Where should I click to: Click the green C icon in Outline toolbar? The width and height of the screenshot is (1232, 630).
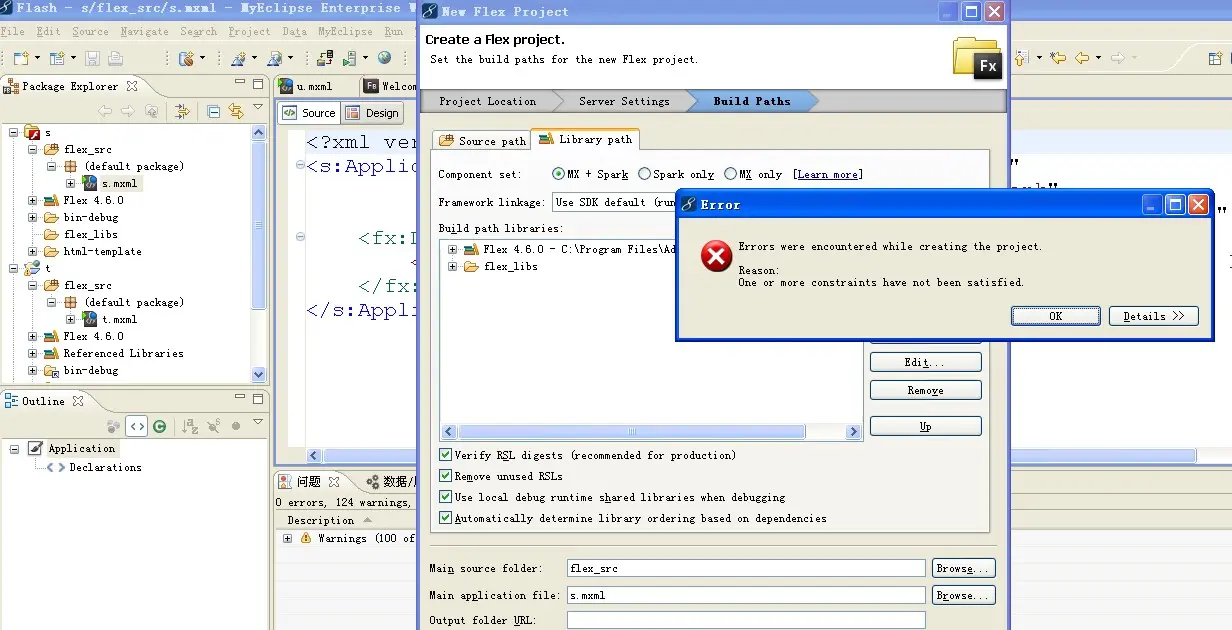point(159,426)
